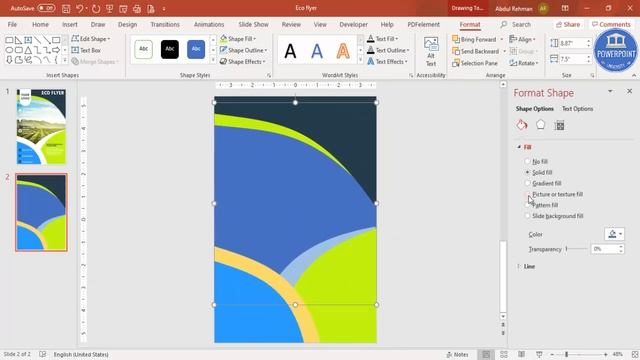Select the Fill & Line bucket icon

click(x=522, y=125)
